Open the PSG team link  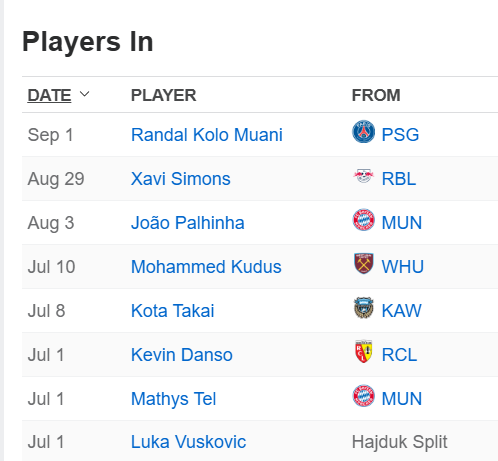[400, 135]
